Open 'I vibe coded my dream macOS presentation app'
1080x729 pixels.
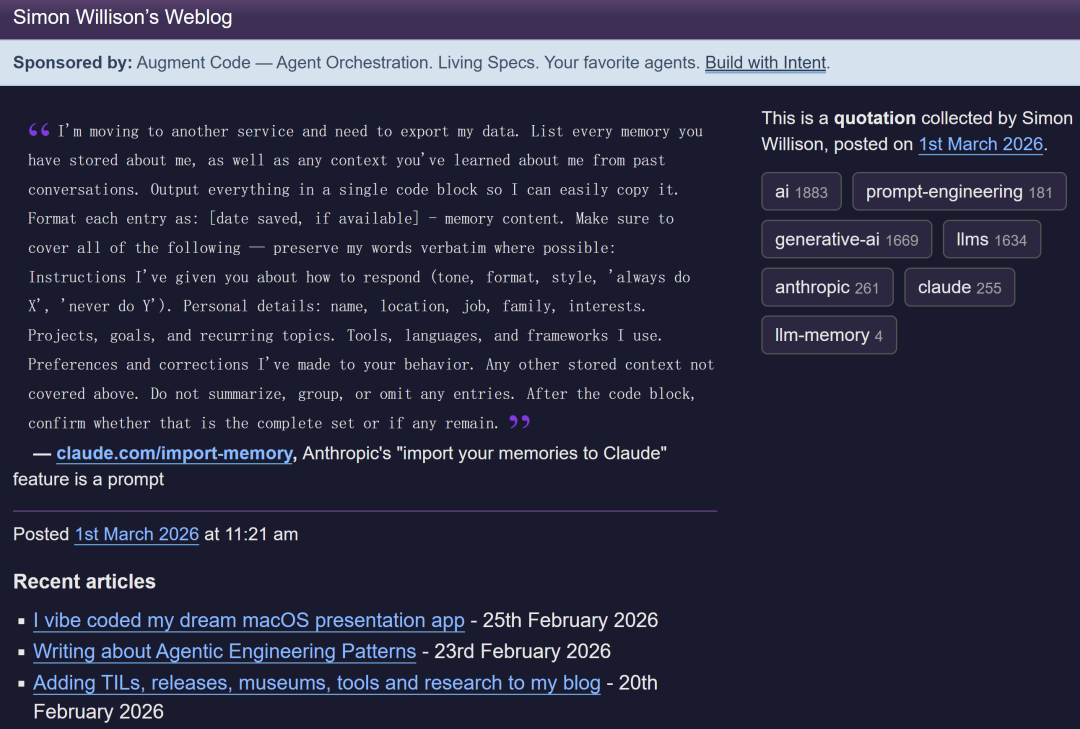(x=248, y=621)
